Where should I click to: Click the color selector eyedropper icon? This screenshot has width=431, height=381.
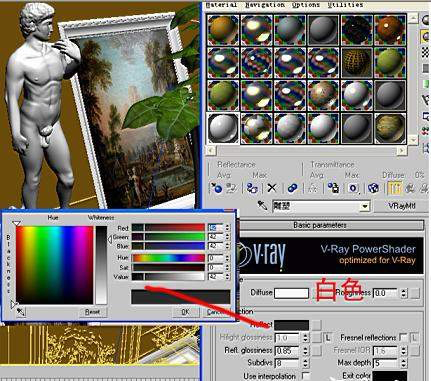tap(20, 312)
